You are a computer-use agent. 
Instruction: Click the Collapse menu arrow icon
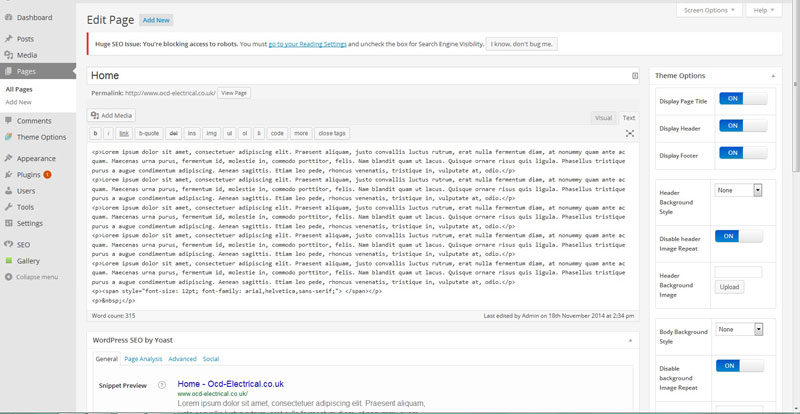(x=9, y=277)
